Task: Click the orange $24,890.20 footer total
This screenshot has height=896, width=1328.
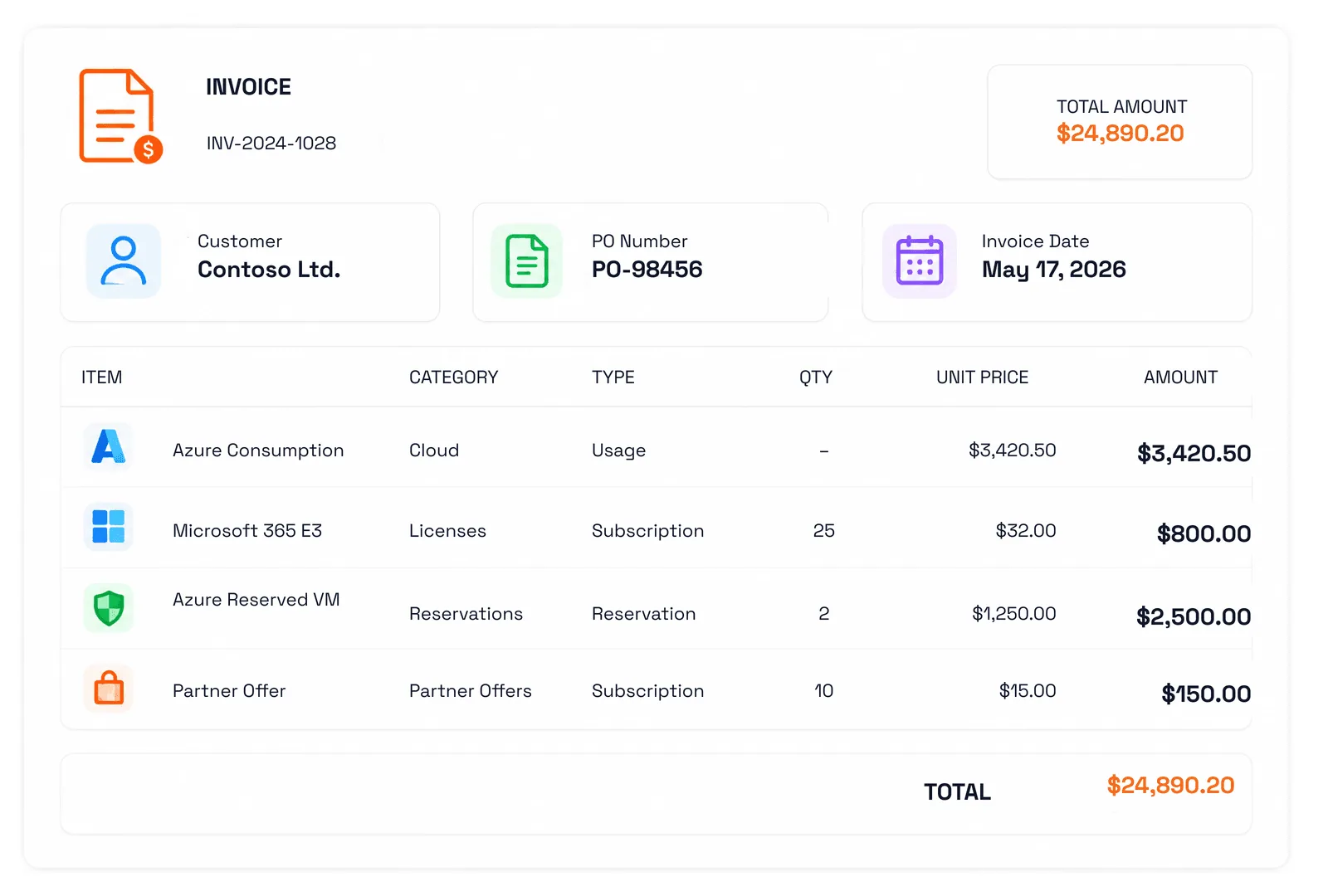Action: (1170, 786)
